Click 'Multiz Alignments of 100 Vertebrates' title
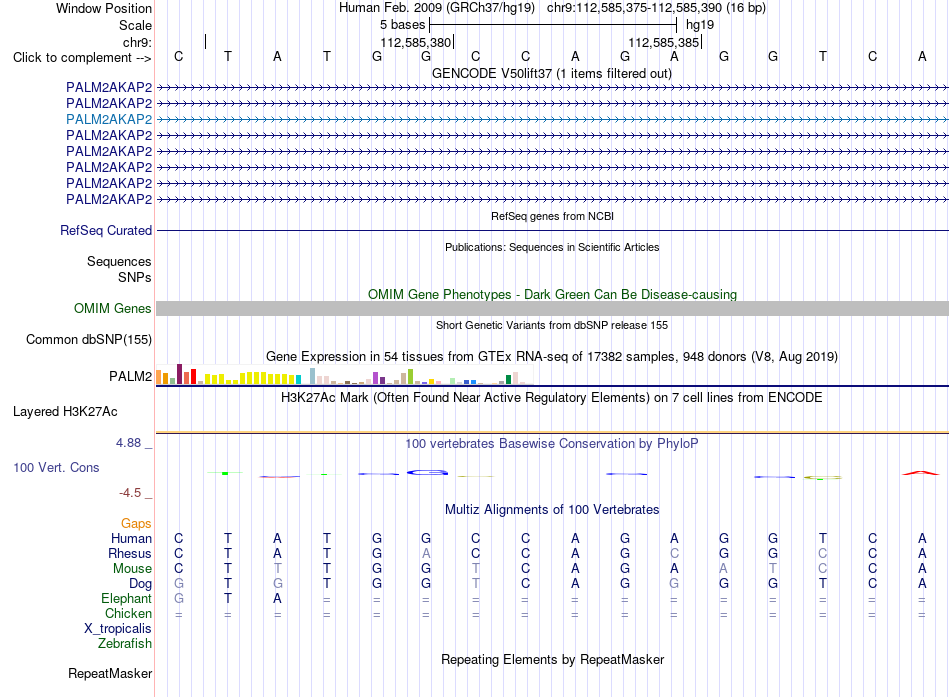Viewport: 950px width, 697px height. (552, 510)
